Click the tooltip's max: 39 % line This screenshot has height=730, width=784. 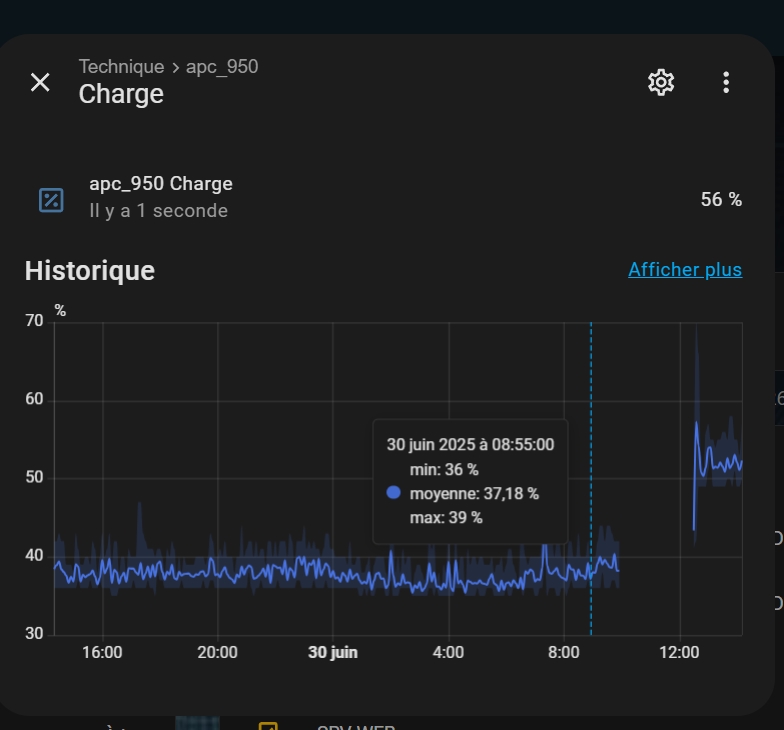pos(446,518)
